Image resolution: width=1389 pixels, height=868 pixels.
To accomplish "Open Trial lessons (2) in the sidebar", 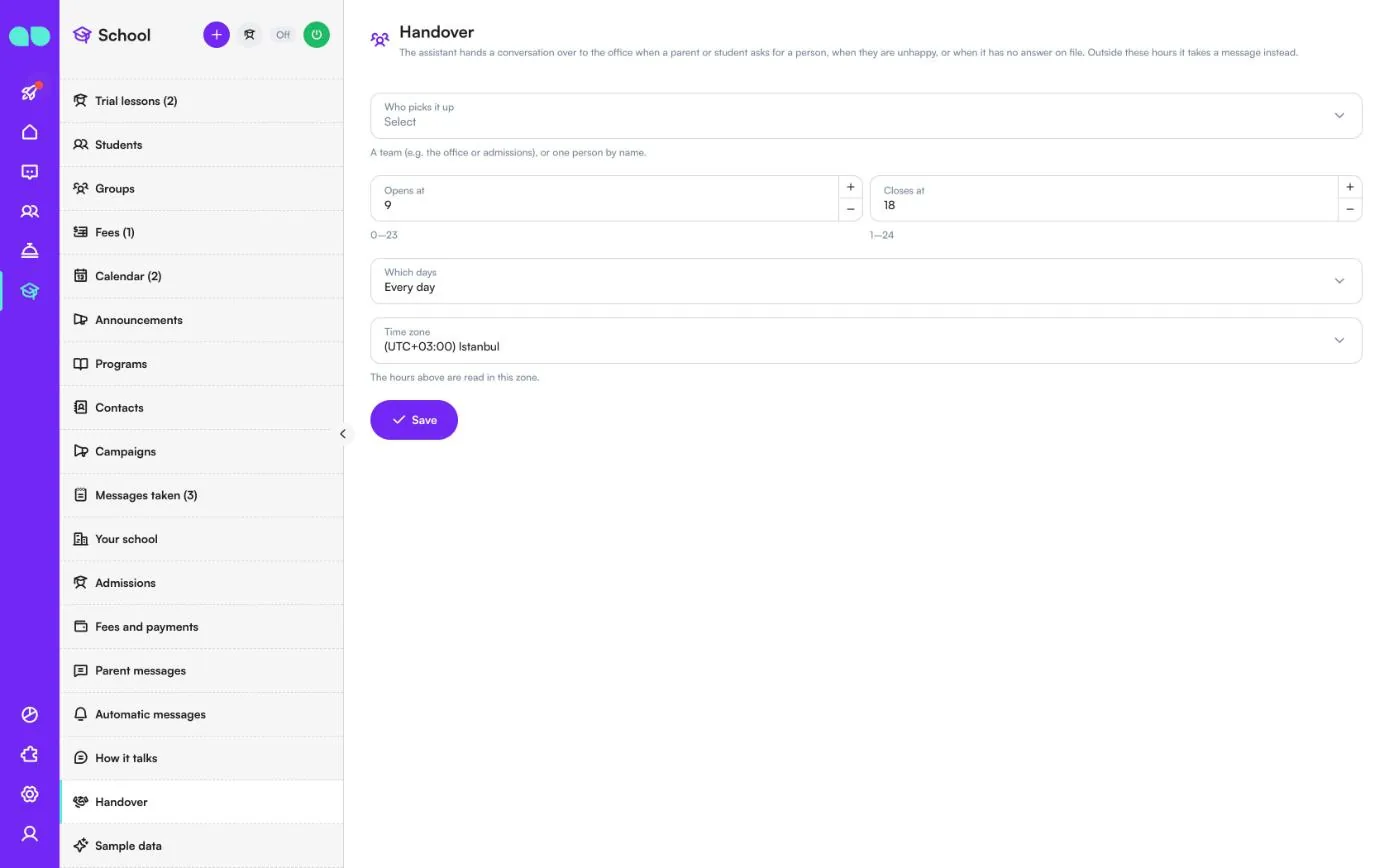I will [202, 101].
